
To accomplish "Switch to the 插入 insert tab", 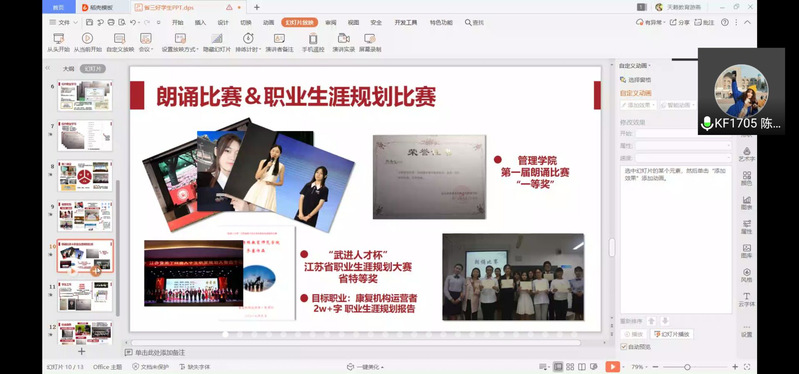I will pyautogui.click(x=200, y=22).
